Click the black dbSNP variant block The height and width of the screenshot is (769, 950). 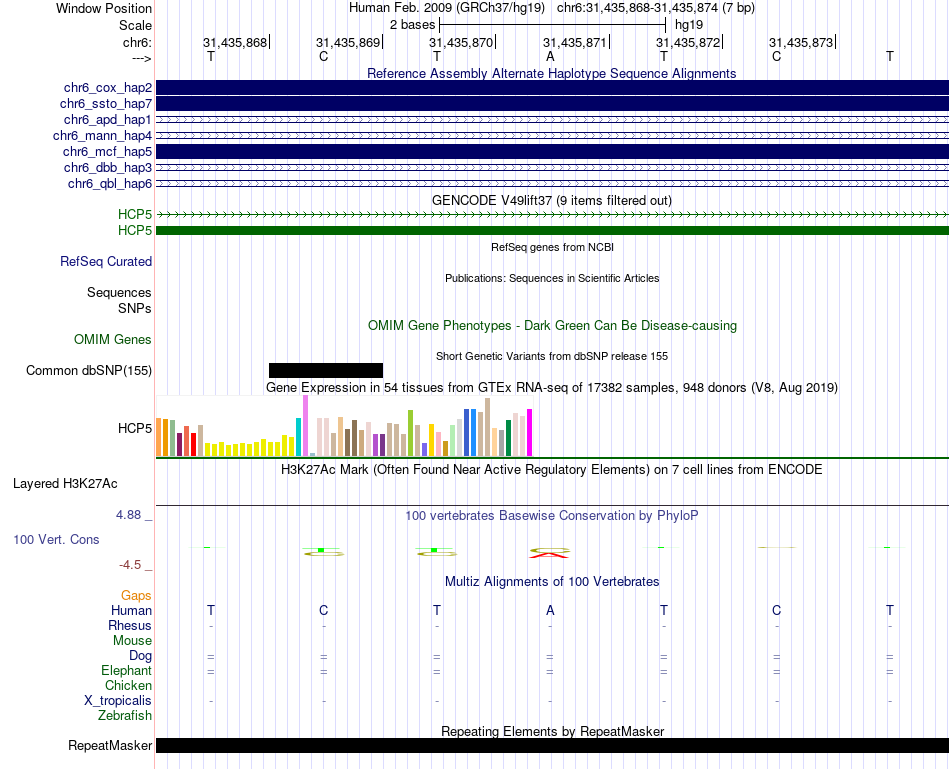pyautogui.click(x=326, y=370)
